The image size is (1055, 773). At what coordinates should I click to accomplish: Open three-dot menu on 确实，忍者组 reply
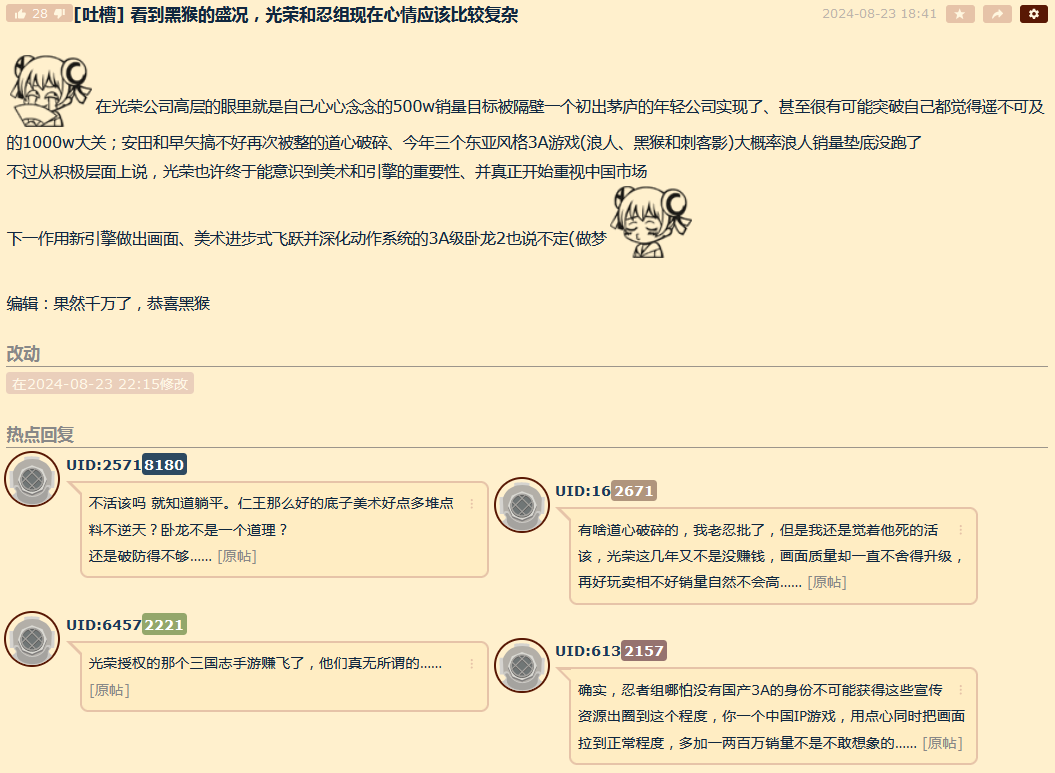(x=961, y=690)
